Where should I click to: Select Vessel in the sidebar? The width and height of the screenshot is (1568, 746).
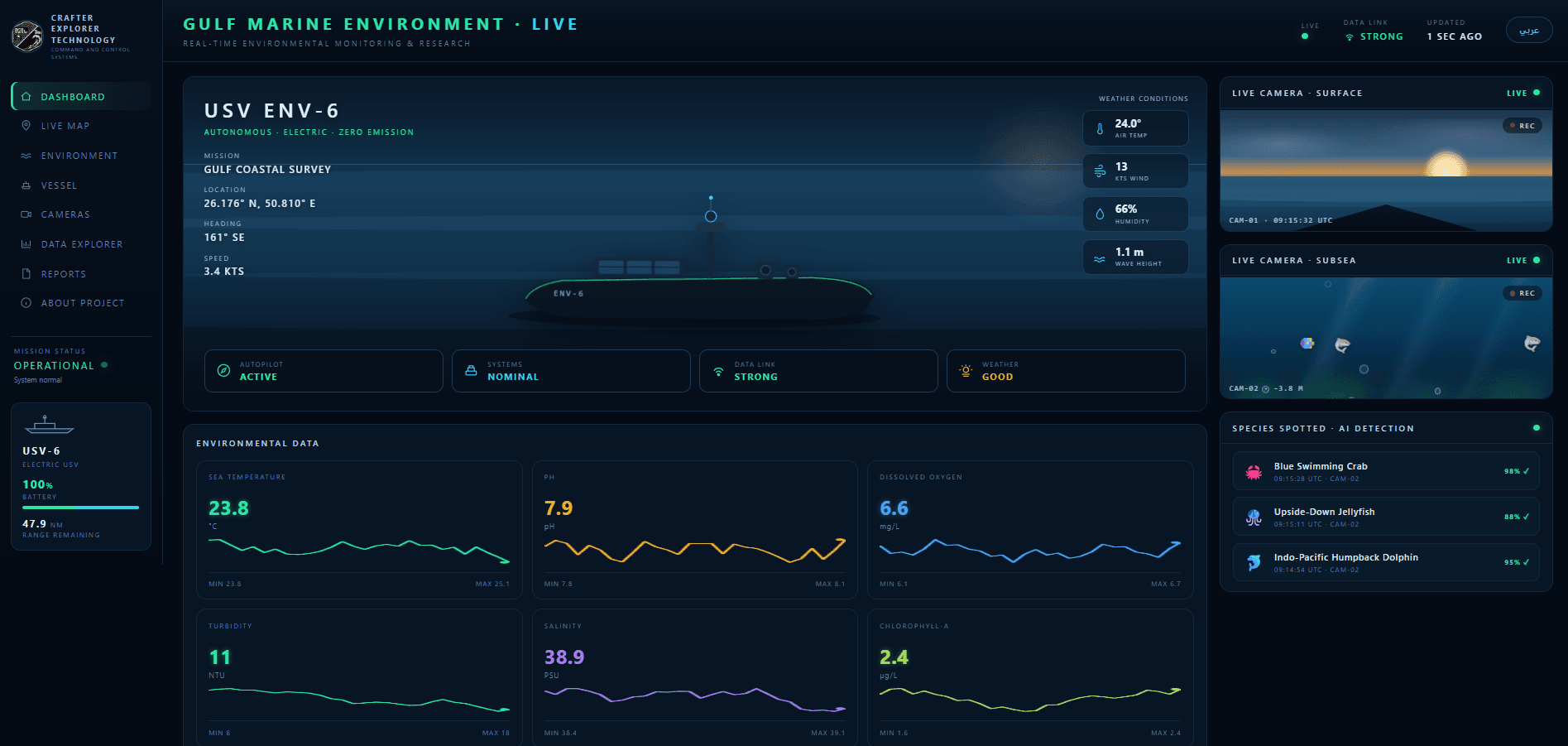point(81,185)
